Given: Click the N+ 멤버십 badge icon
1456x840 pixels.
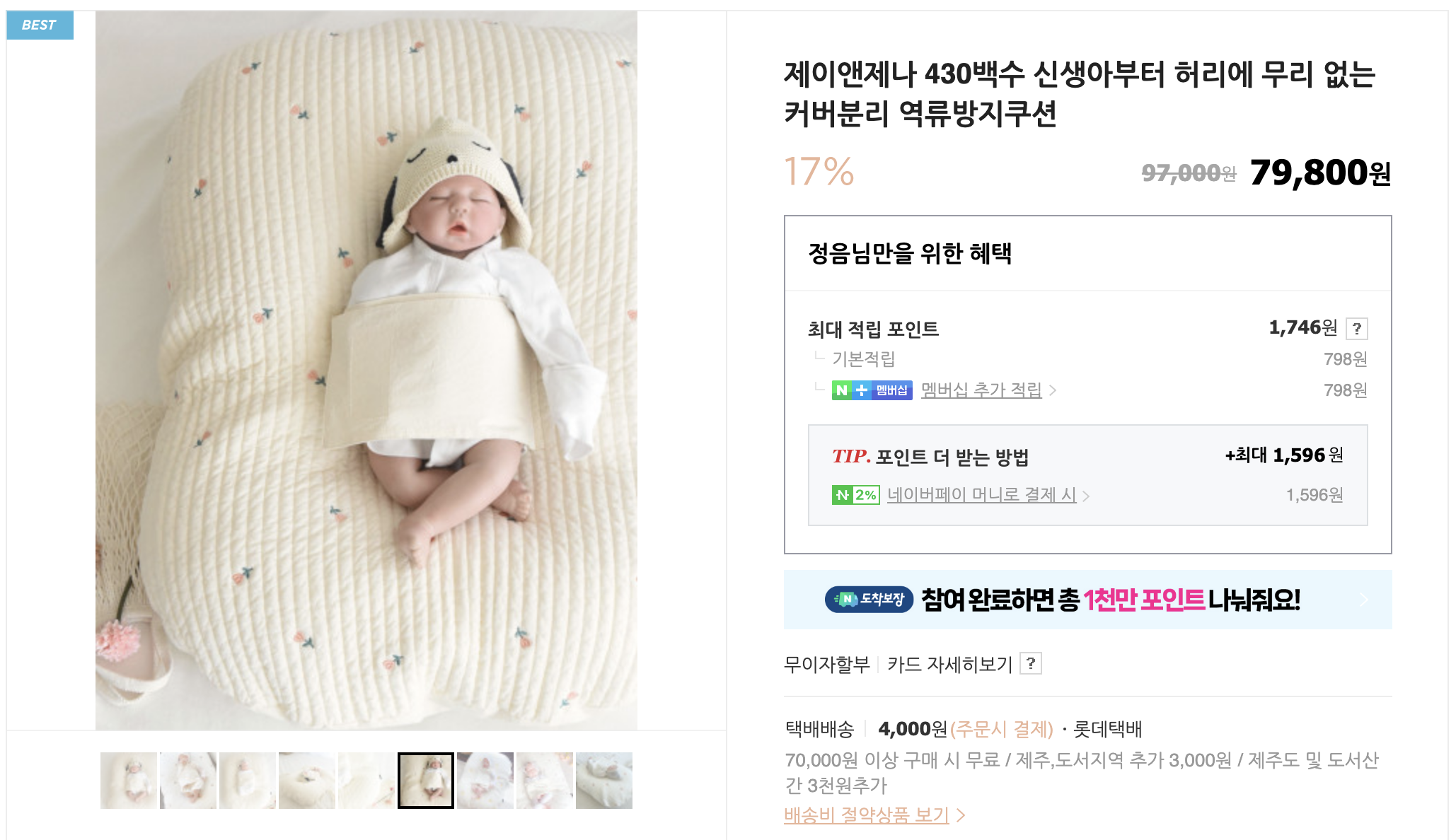Looking at the screenshot, I should 872,390.
